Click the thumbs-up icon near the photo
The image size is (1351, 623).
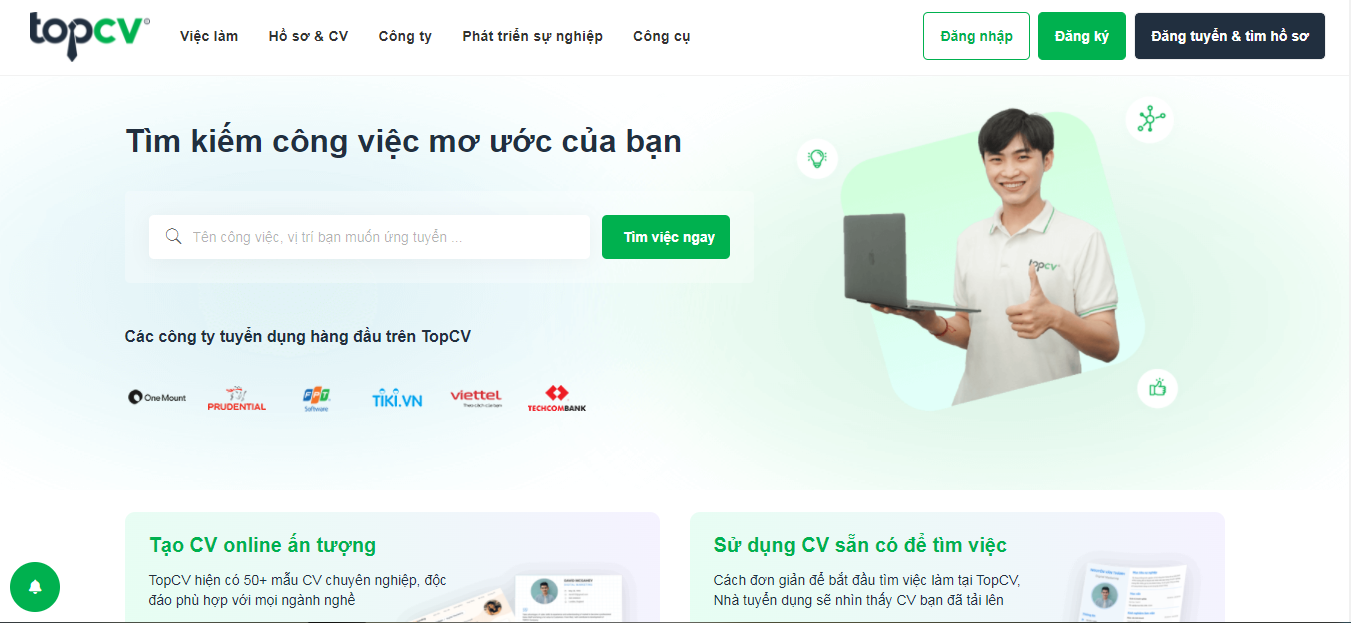[1158, 388]
